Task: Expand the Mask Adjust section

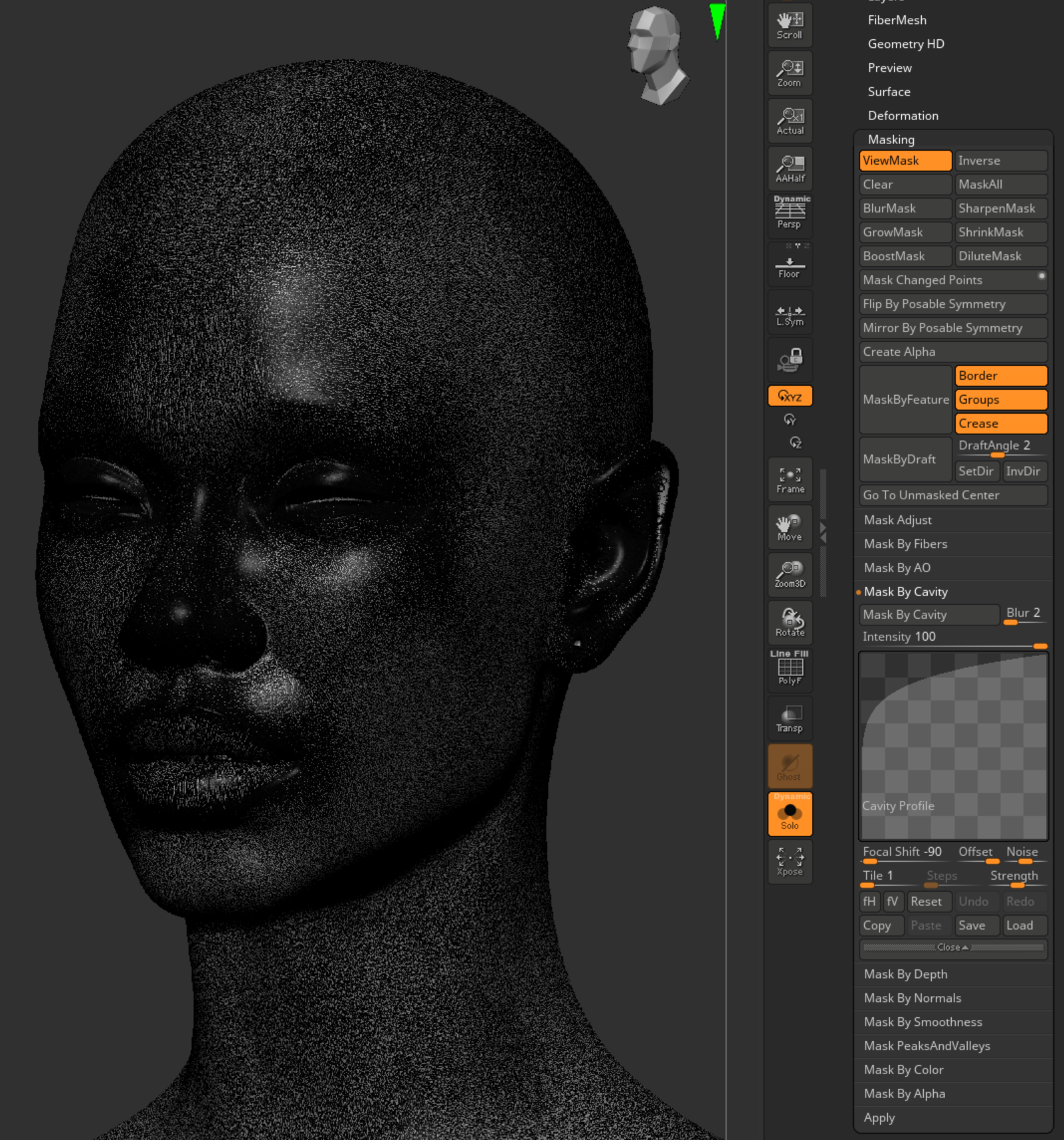Action: [897, 520]
